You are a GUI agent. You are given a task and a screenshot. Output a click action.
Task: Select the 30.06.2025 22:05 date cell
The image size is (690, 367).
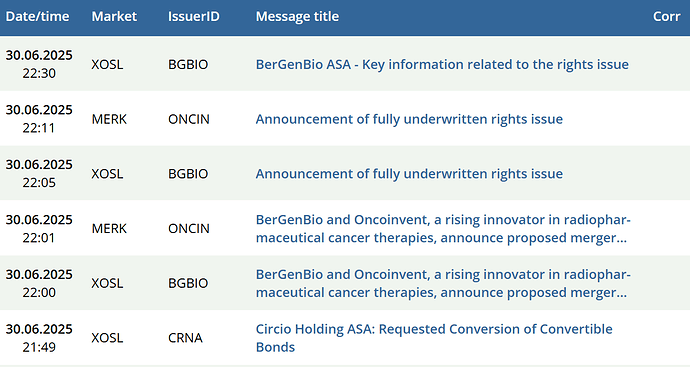[39, 173]
